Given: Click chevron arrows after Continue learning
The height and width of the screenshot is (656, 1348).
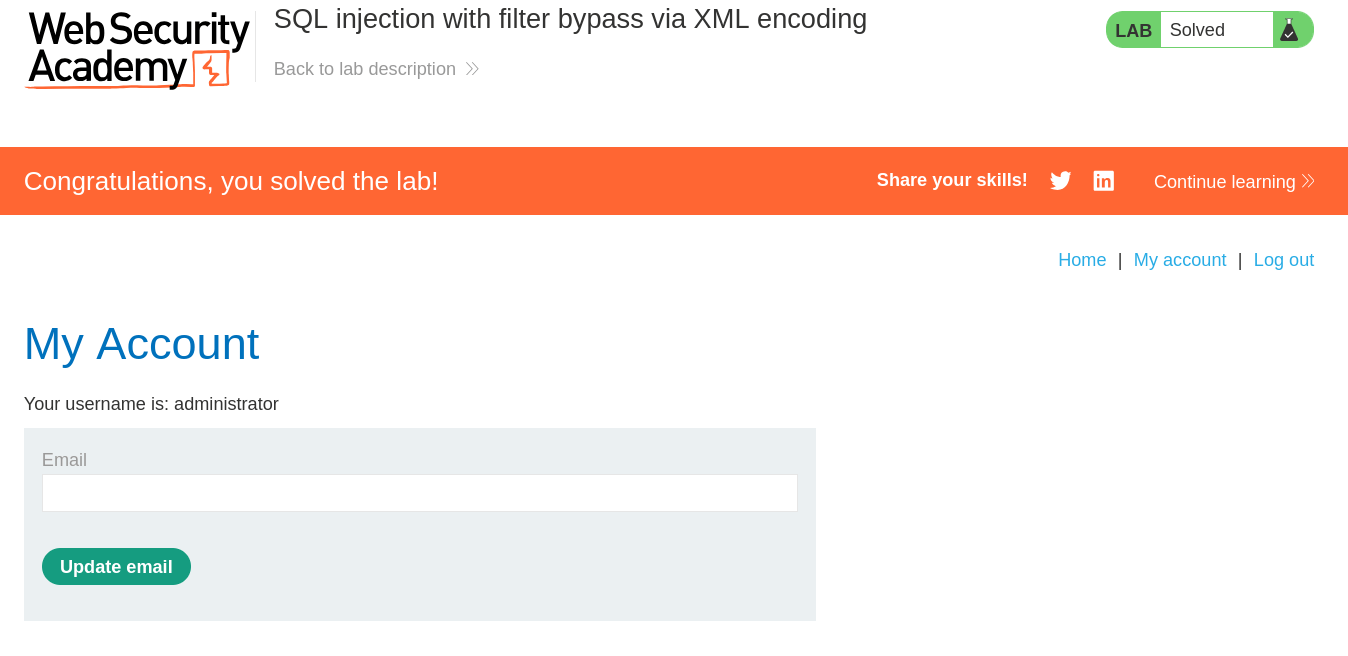Looking at the screenshot, I should 1308,181.
